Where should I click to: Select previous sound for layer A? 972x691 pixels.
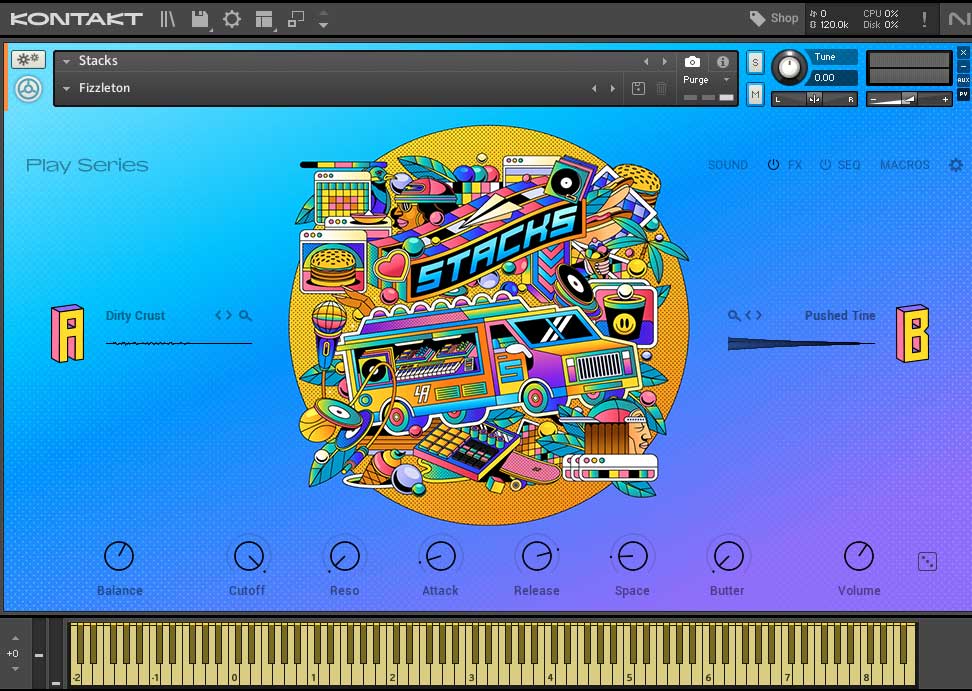[218, 315]
